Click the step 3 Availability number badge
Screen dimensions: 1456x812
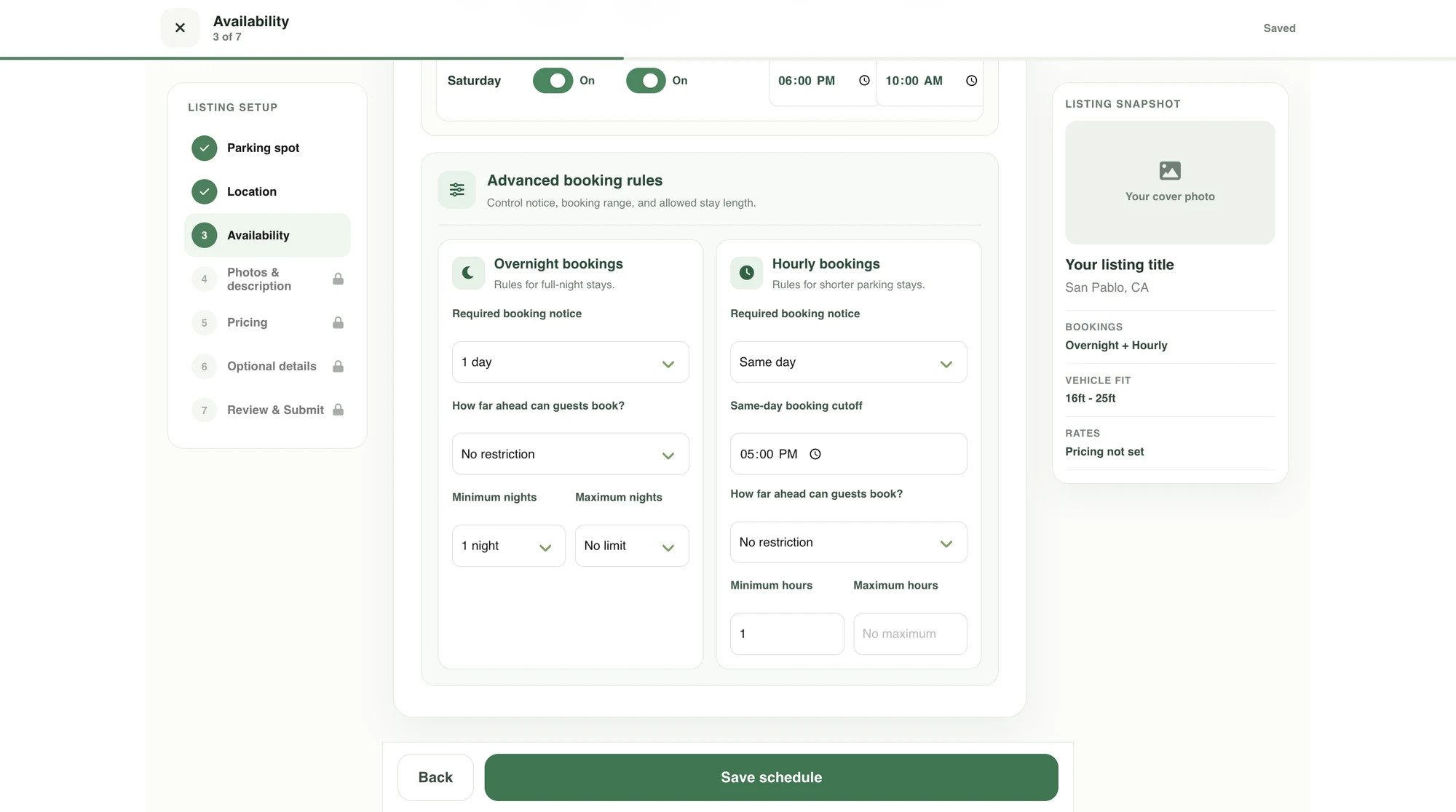click(x=205, y=235)
